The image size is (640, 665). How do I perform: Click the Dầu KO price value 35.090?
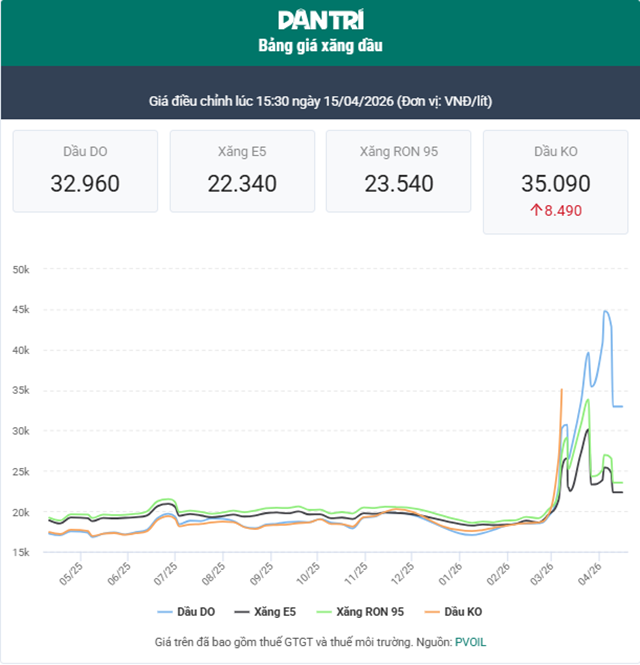click(x=555, y=183)
